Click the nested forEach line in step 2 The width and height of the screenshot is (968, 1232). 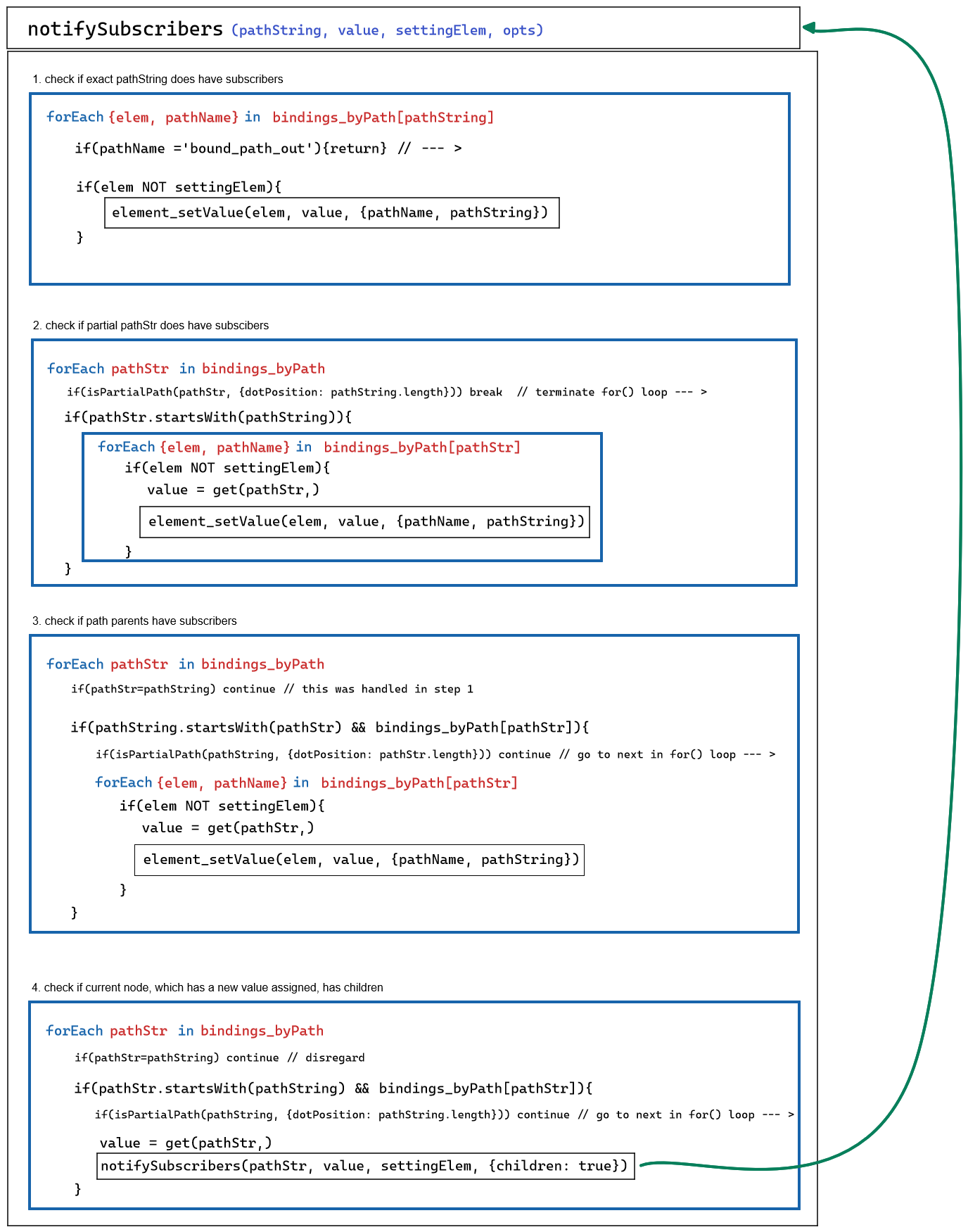coord(309,447)
